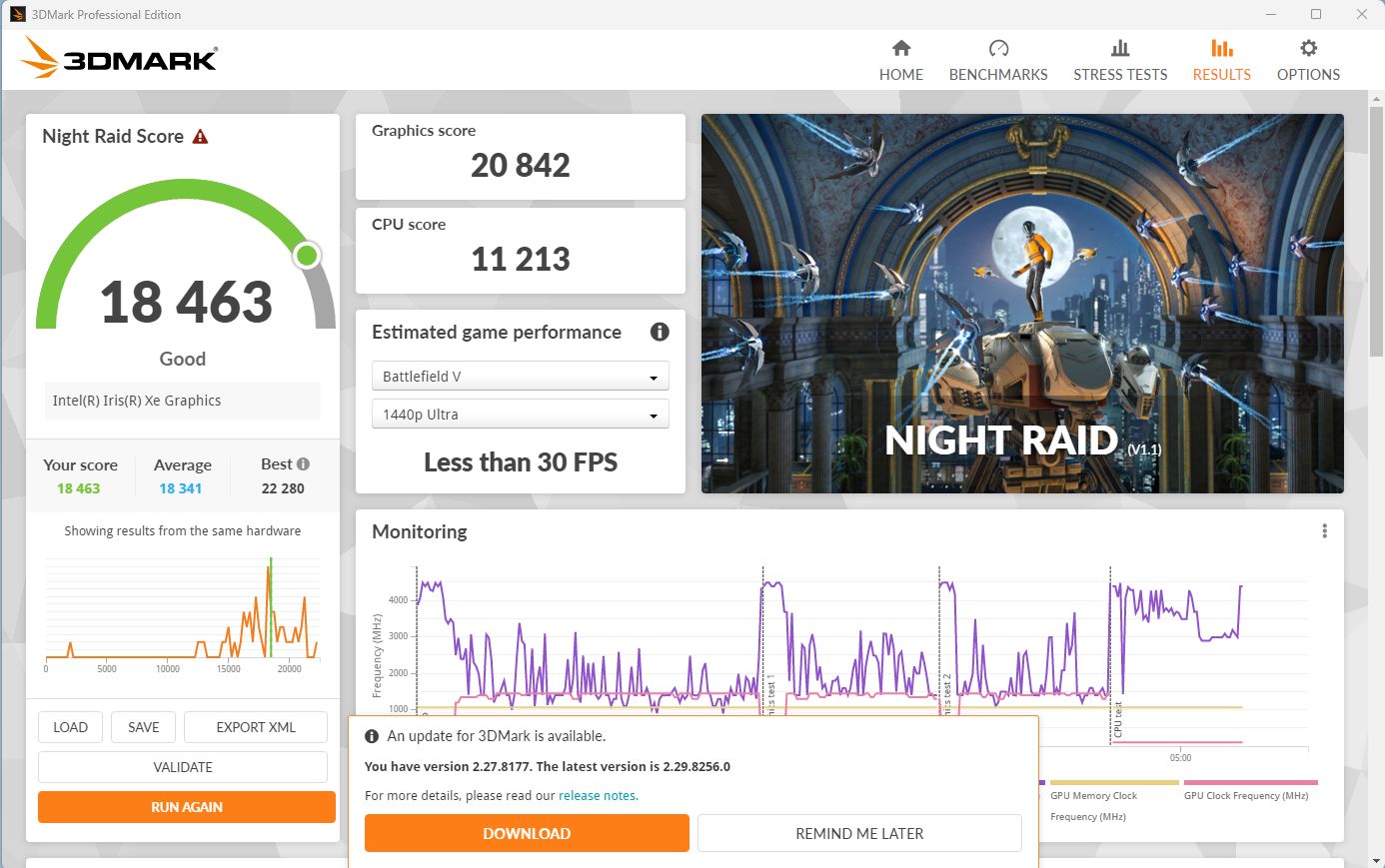
Task: Click Estimated game performance info icon
Action: 660,332
